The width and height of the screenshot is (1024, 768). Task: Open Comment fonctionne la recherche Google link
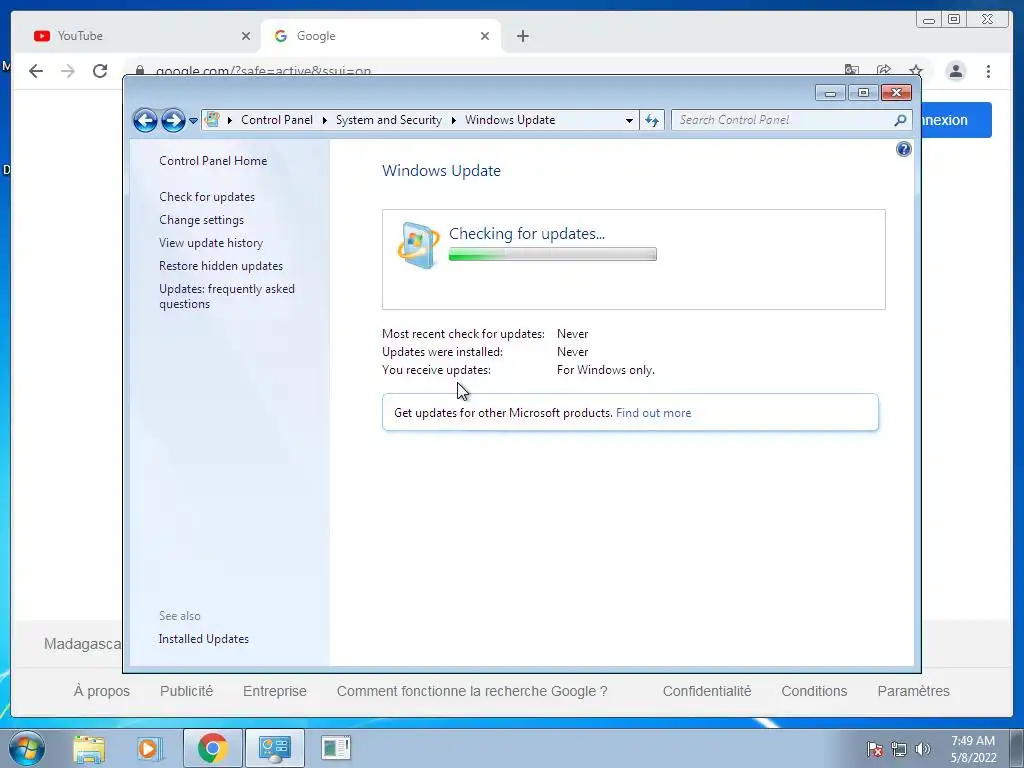[472, 691]
